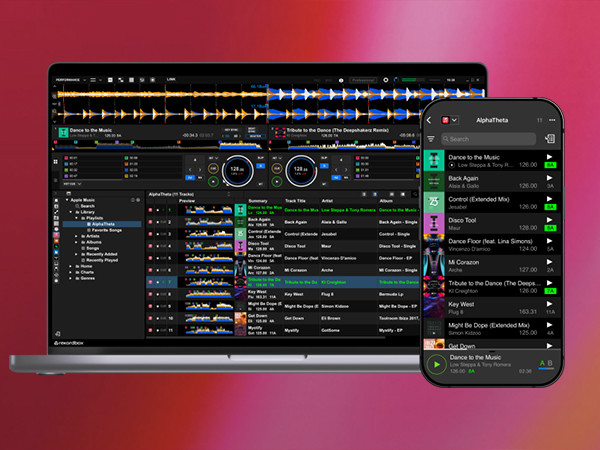The image size is (600, 450).
Task: Tap preview play for Back Again on phone
Action: coord(549,178)
